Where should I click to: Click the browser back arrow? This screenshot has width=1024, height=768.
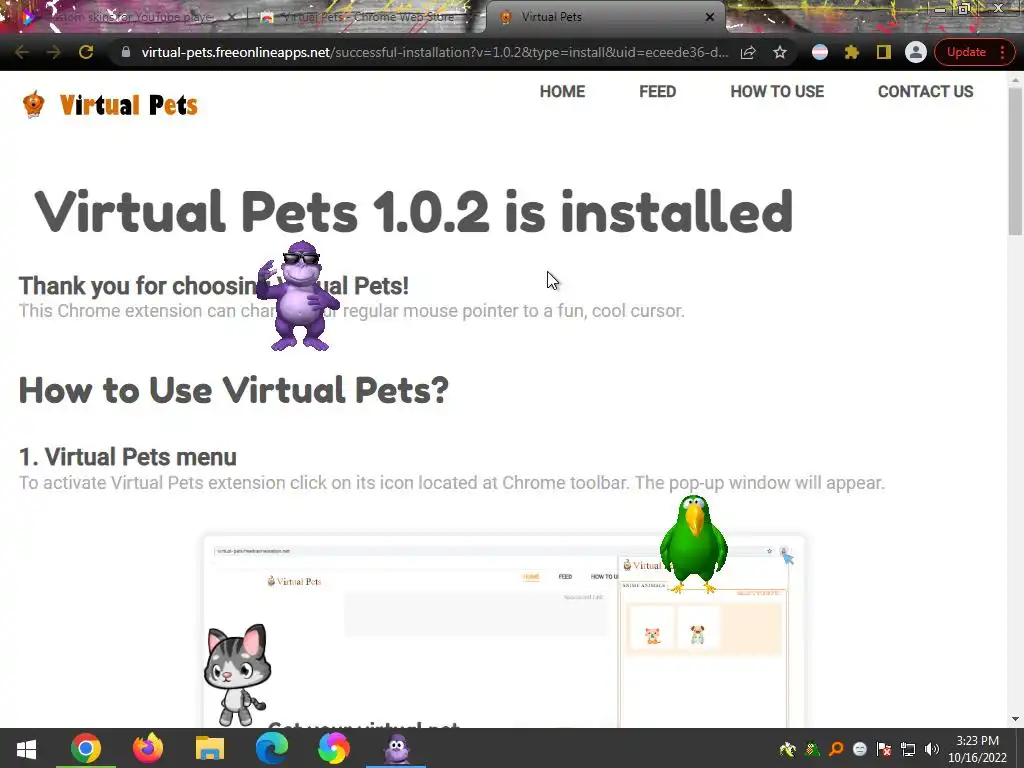tap(22, 52)
